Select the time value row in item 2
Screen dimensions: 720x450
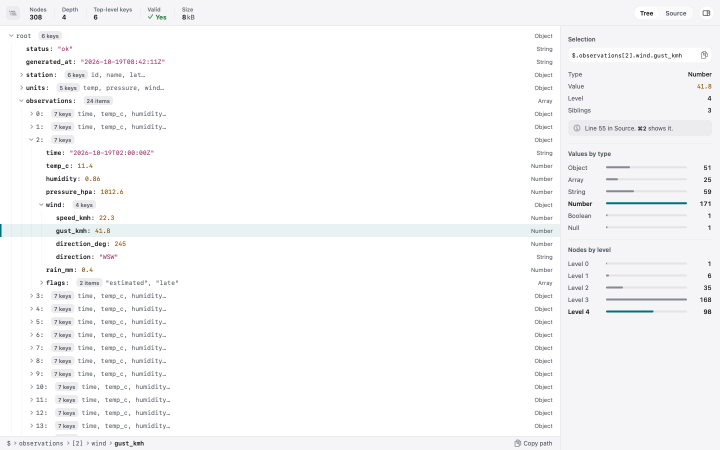tap(280, 153)
